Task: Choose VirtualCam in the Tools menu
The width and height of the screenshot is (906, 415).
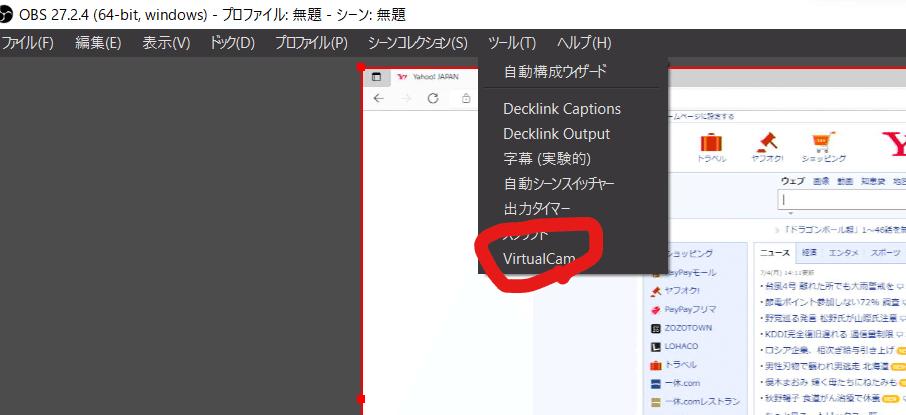Action: click(539, 259)
